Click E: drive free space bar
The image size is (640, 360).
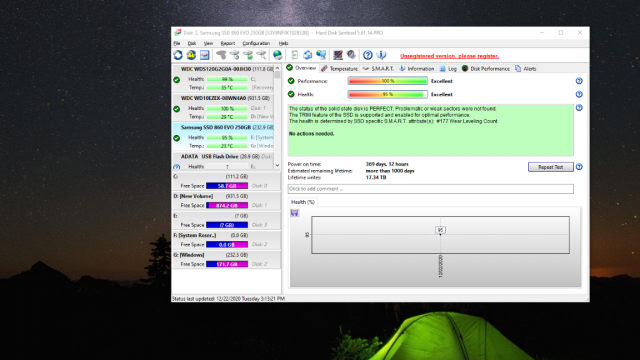pyautogui.click(x=227, y=225)
